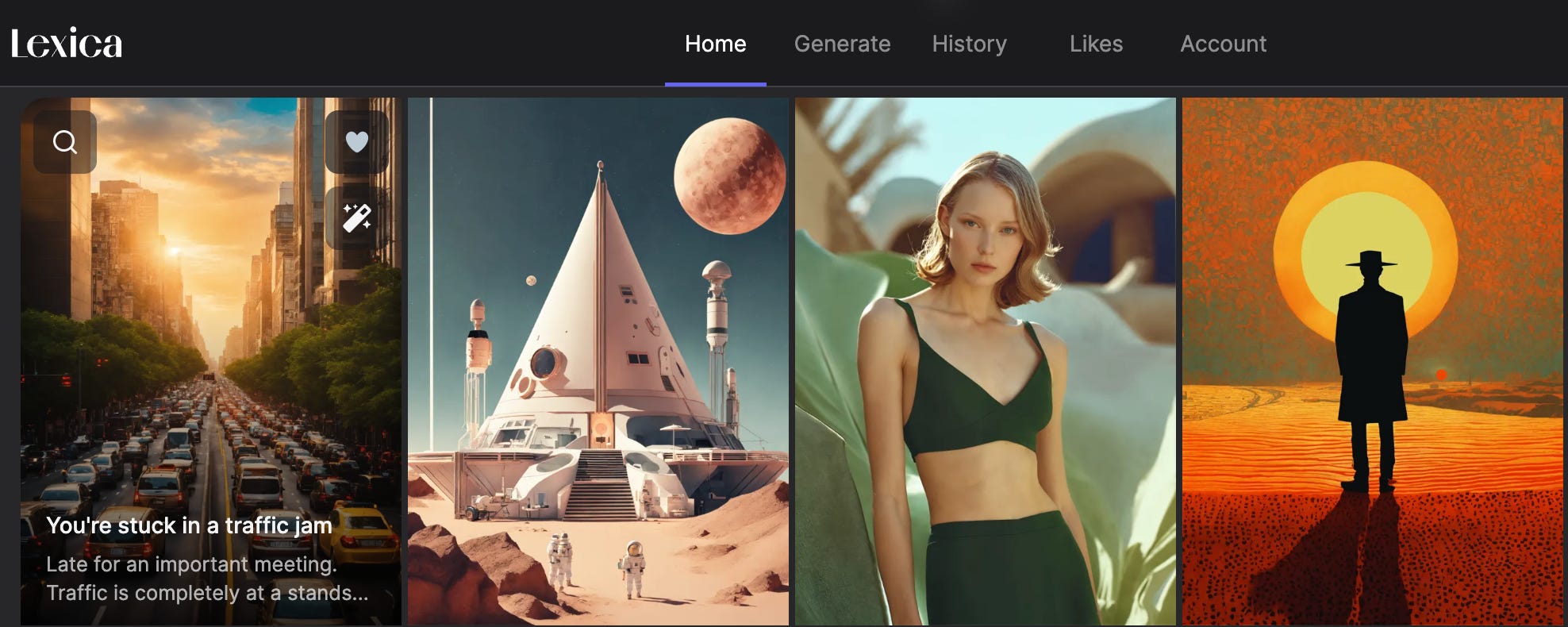Switch to the Home tab
This screenshot has width=1568, height=627.
tap(716, 44)
